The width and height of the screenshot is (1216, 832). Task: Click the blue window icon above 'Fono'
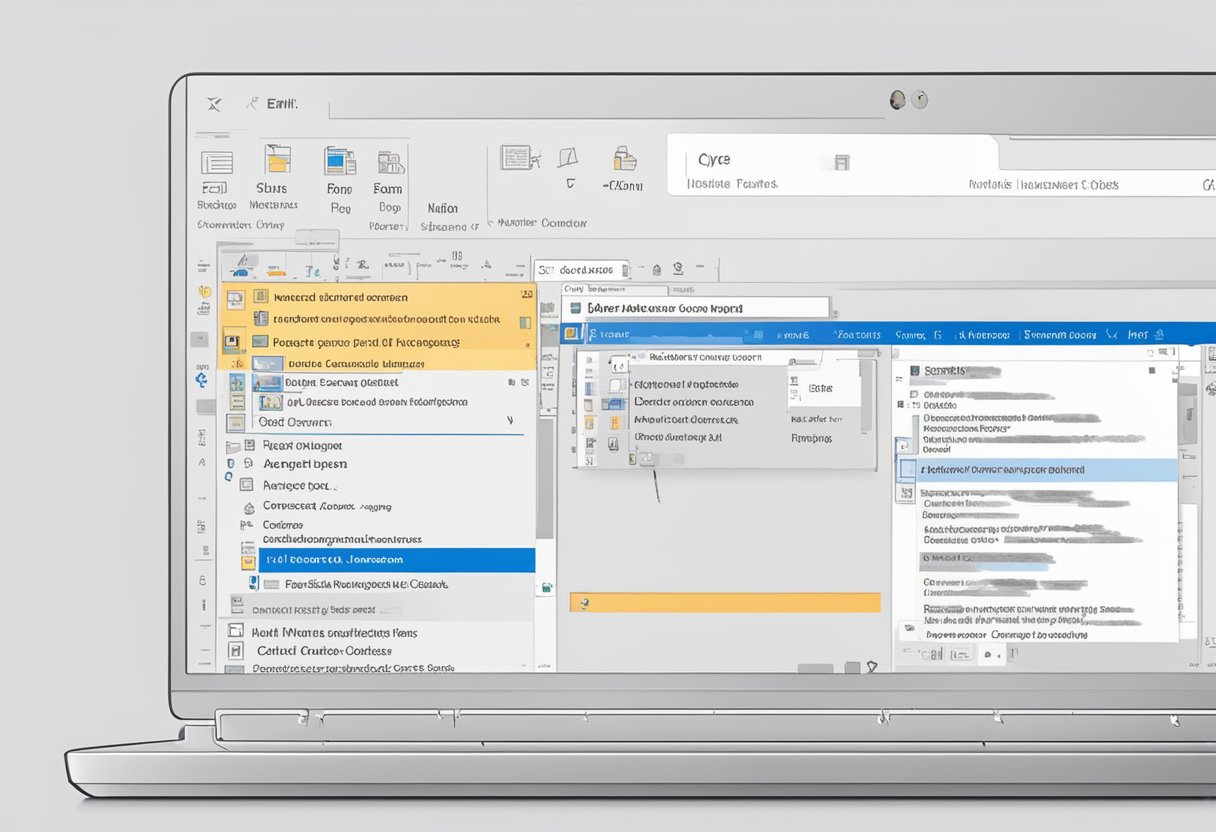coord(340,161)
